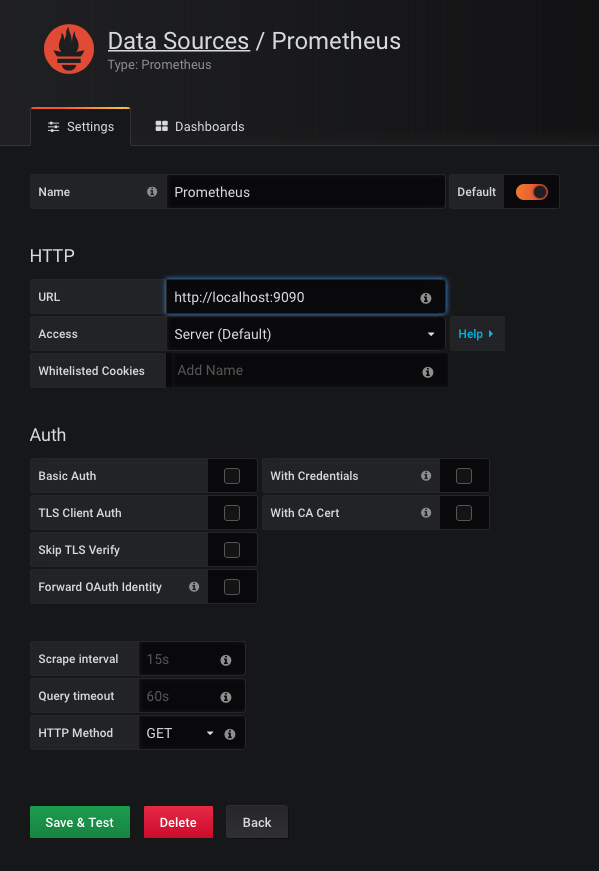Click info icon beside Forward OAuth Identity
Viewport: 599px width, 871px height.
194,587
